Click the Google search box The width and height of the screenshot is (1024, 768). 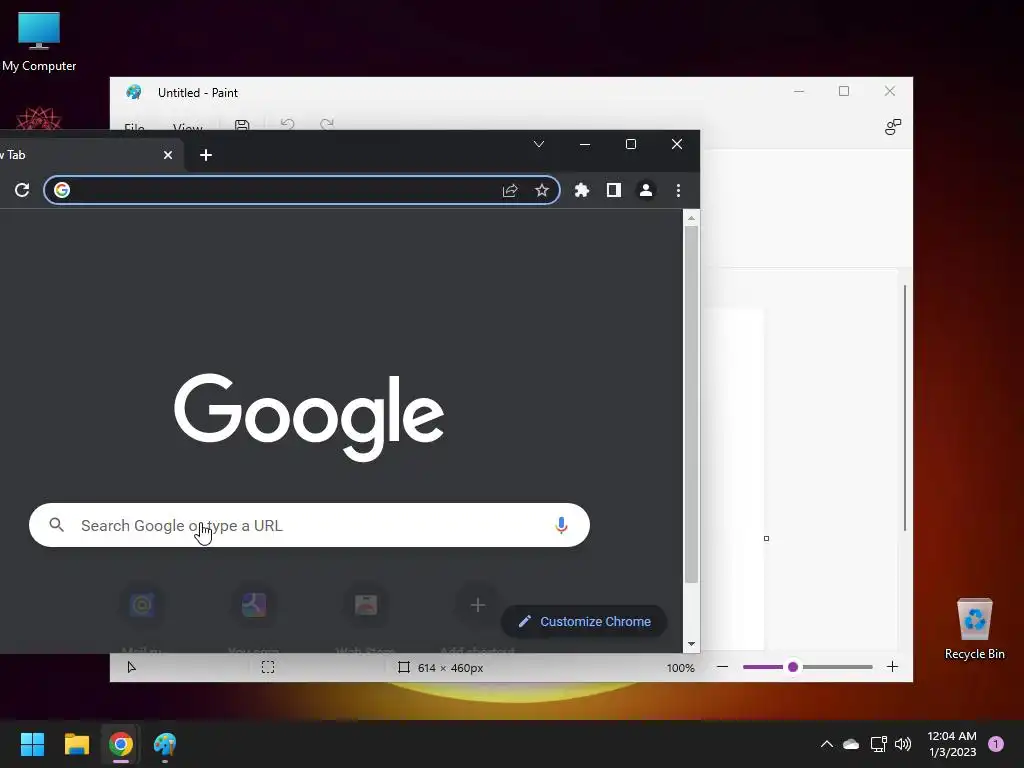(310, 525)
